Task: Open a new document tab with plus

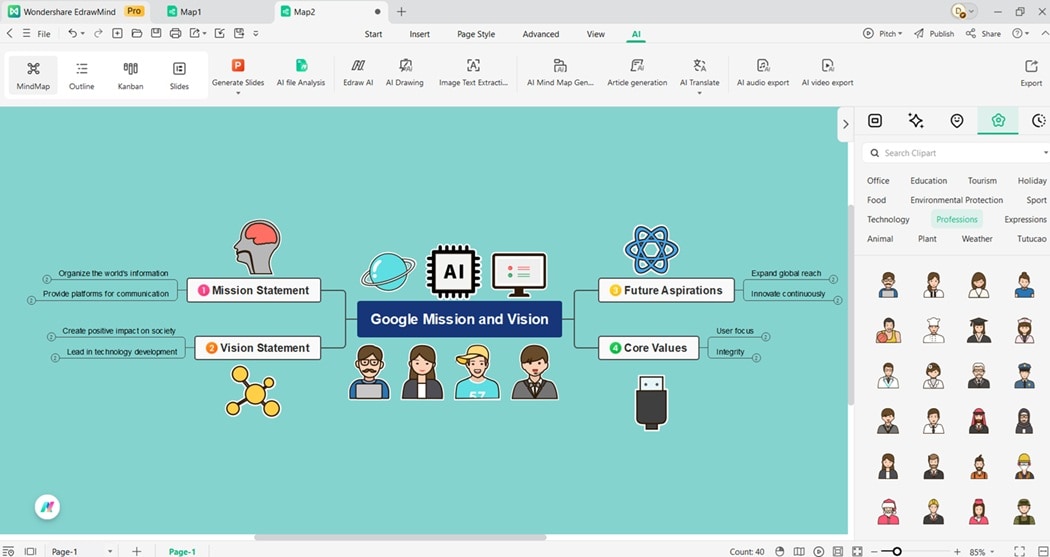Action: (401, 11)
